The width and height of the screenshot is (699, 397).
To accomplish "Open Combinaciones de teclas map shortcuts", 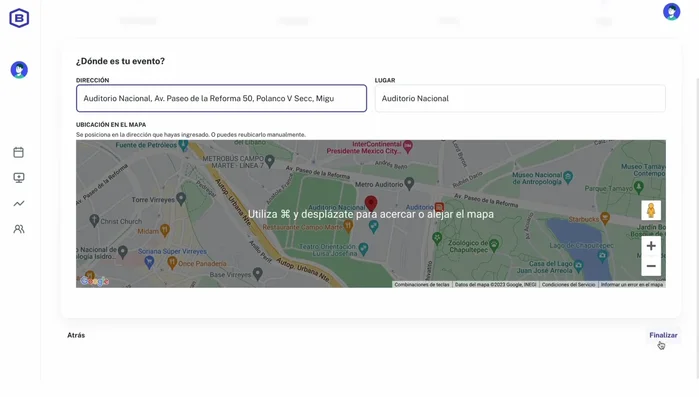I will pyautogui.click(x=422, y=284).
